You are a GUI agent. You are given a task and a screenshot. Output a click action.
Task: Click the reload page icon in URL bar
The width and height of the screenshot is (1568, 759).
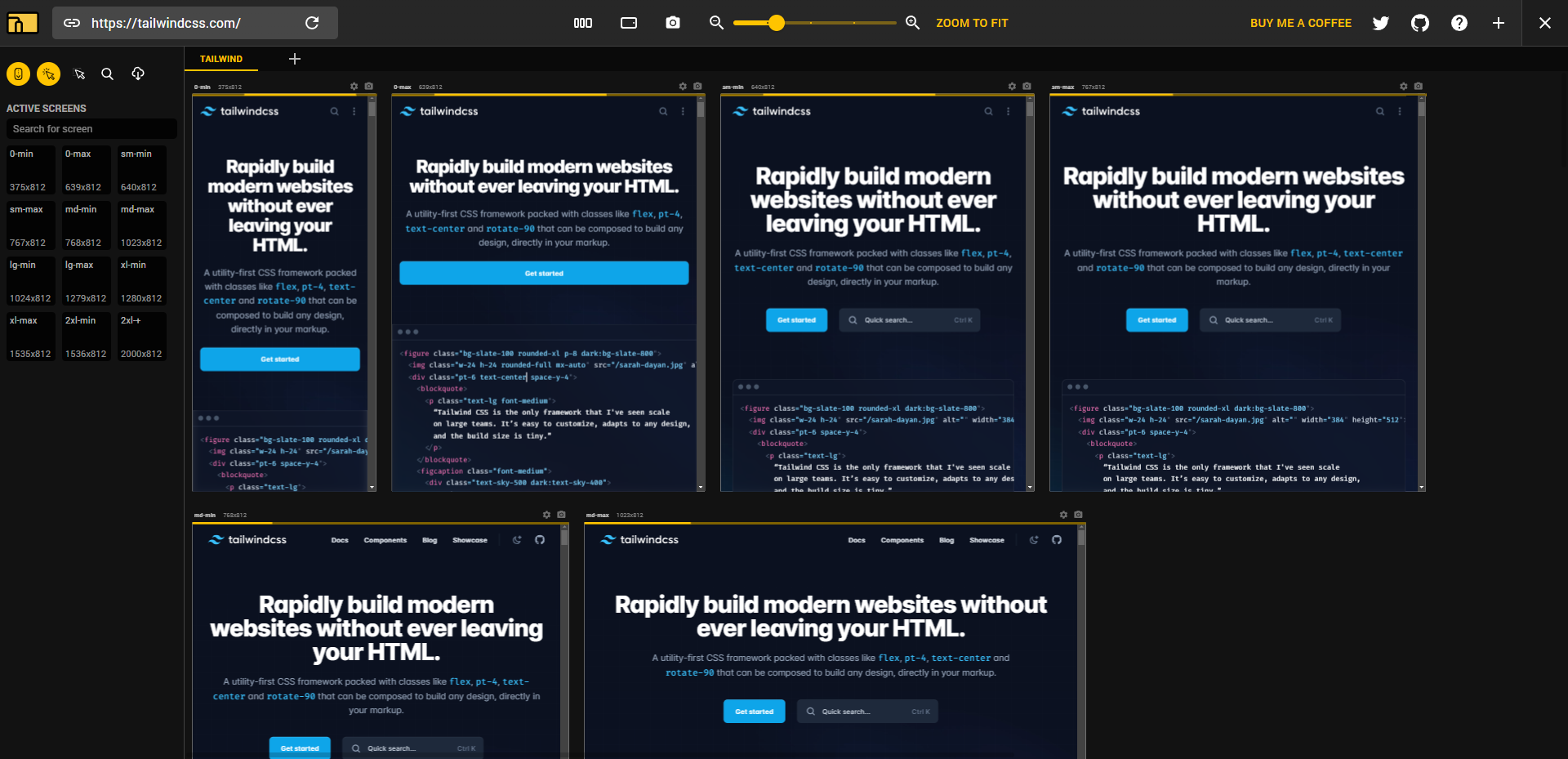(x=312, y=23)
